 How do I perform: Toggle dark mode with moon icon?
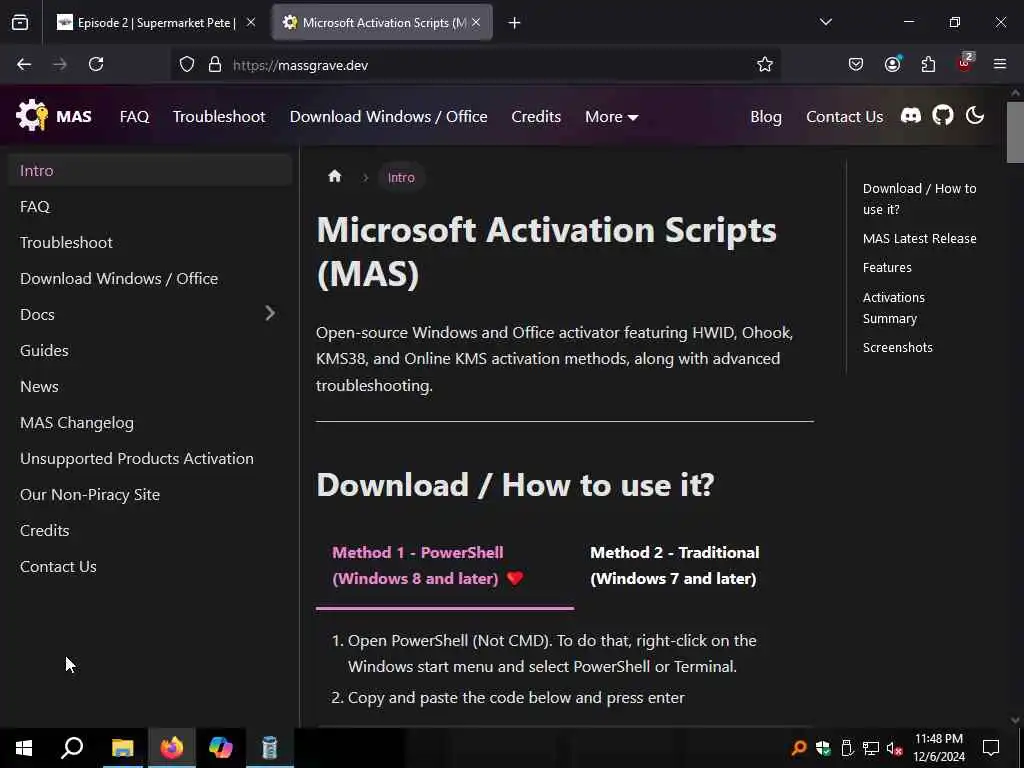974,116
